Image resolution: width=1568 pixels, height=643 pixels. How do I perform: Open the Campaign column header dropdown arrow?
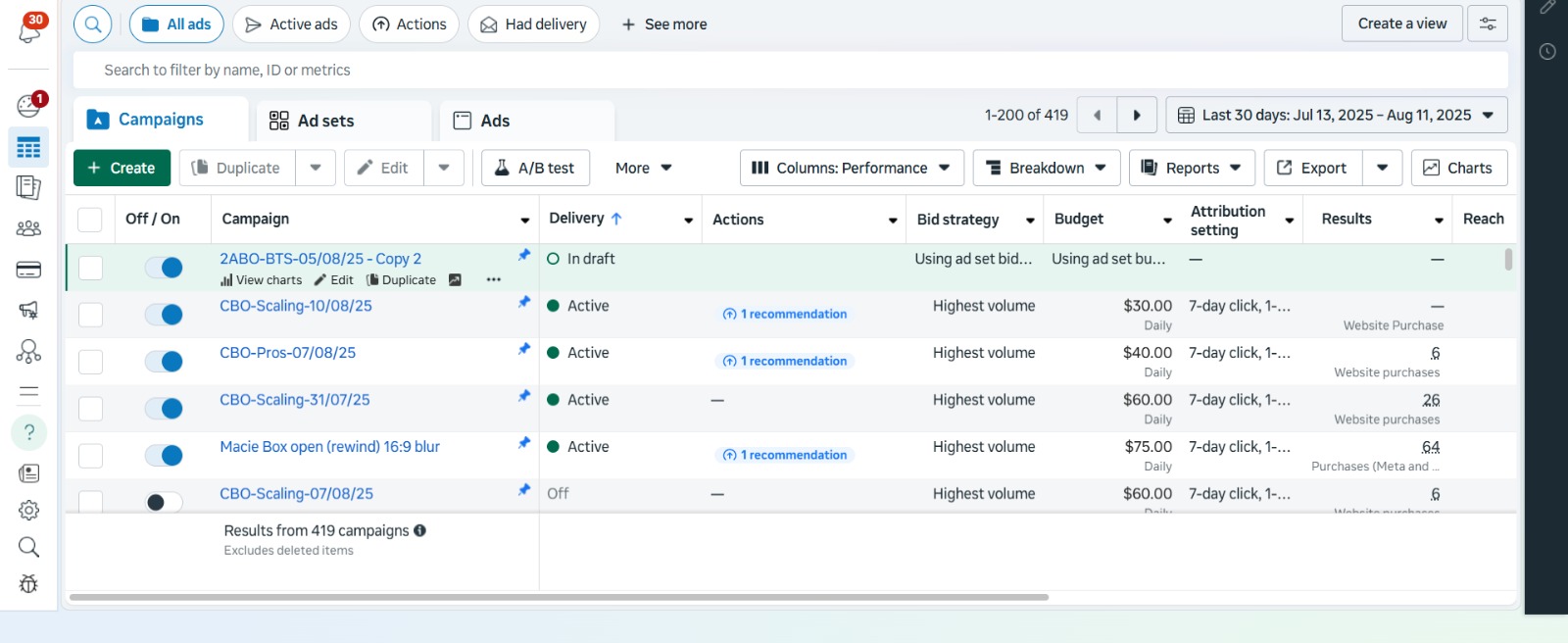pyautogui.click(x=525, y=221)
